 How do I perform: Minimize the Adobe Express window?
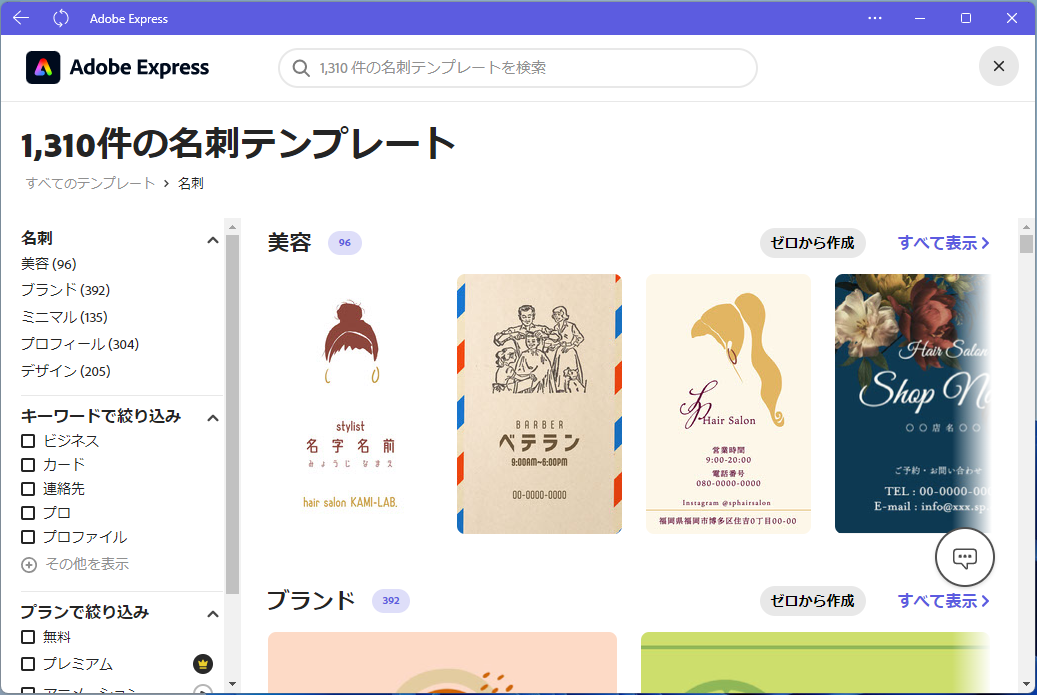920,18
